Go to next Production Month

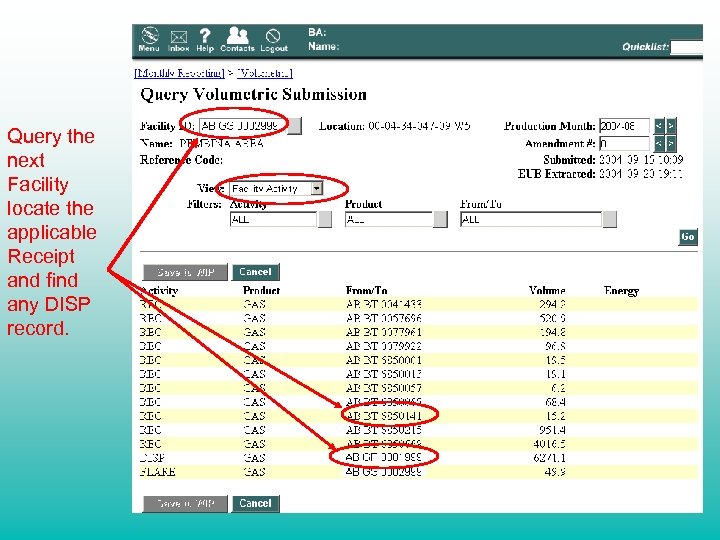[671, 126]
